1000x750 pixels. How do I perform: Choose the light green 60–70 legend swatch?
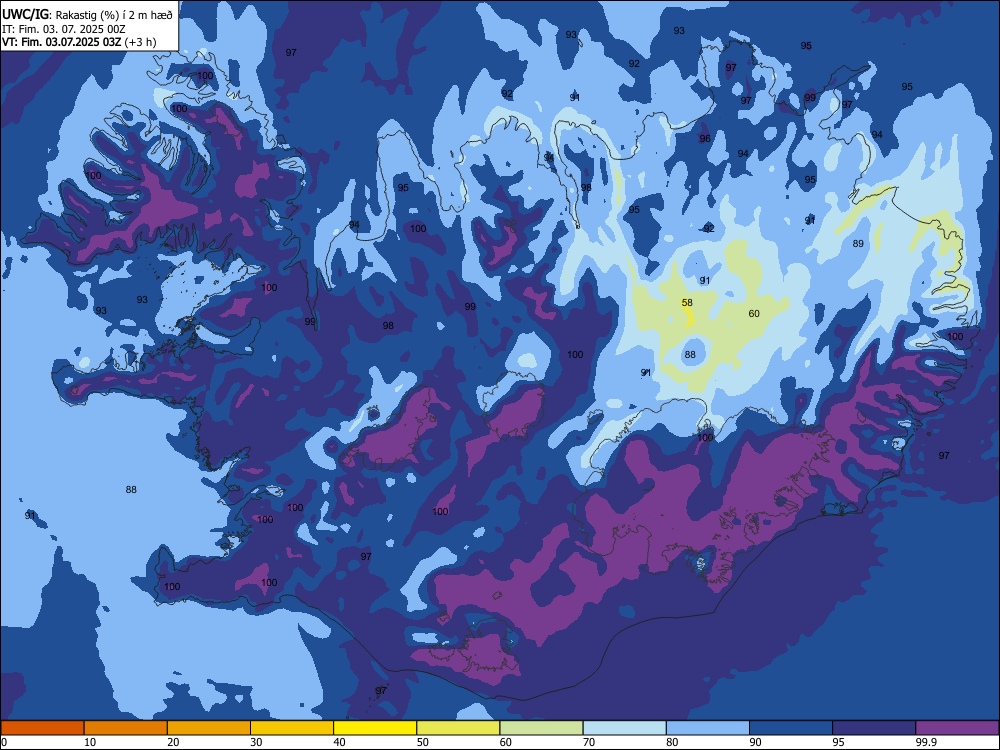click(x=541, y=728)
